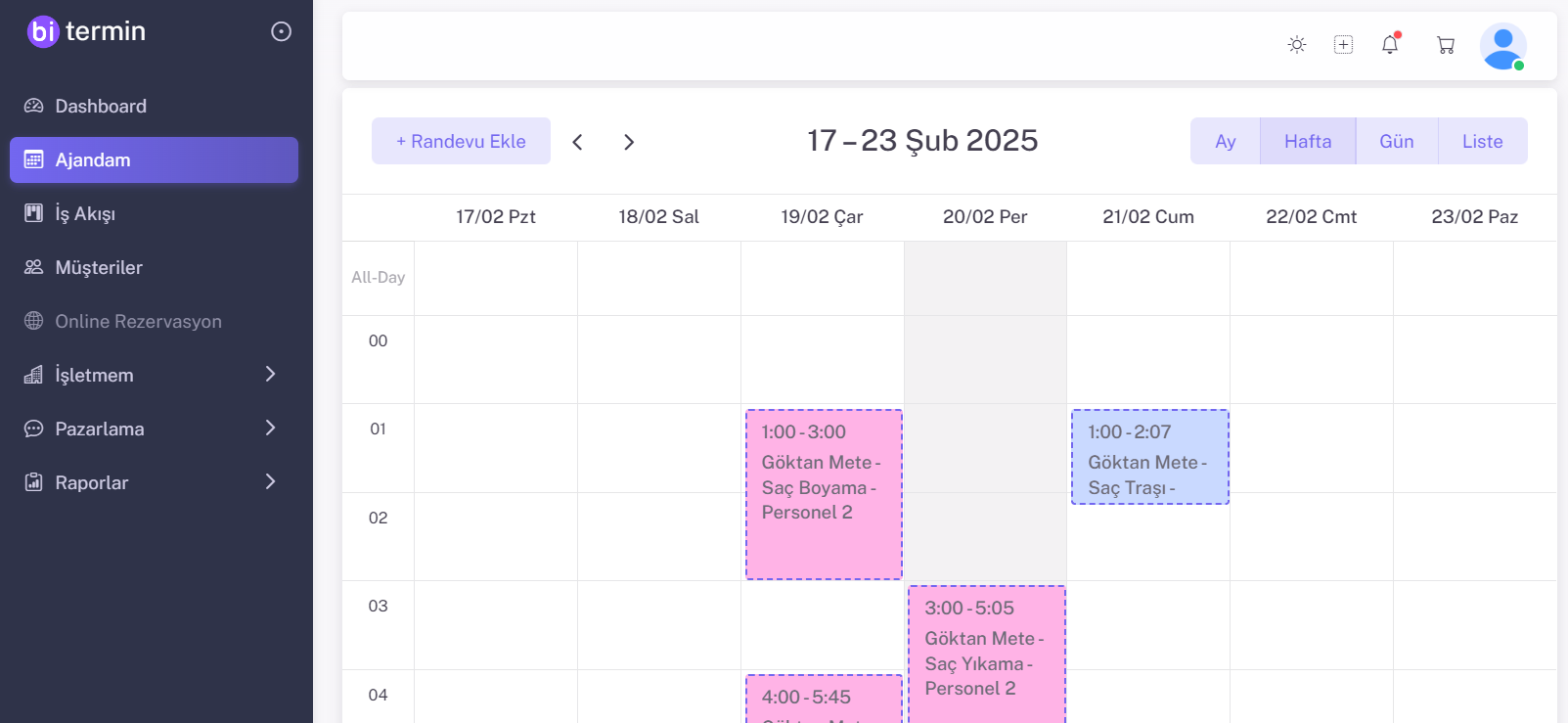The width and height of the screenshot is (1568, 723).
Task: Click the quick-add plus icon in header
Action: (x=1344, y=44)
